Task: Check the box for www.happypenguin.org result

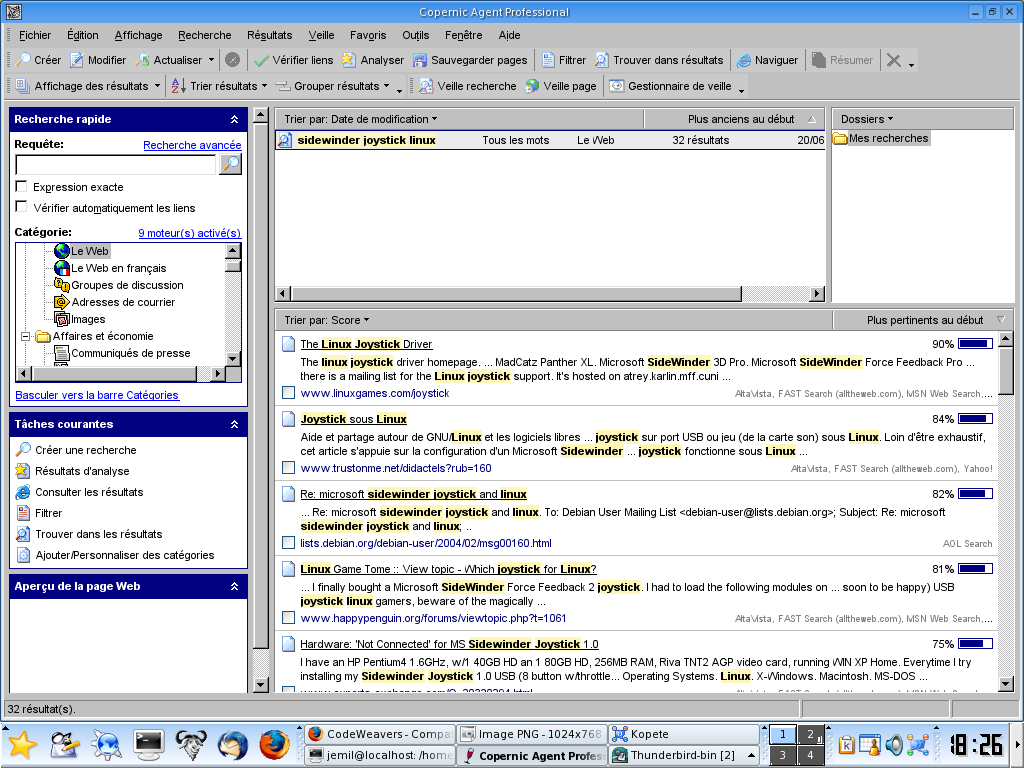Action: pyautogui.click(x=288, y=618)
